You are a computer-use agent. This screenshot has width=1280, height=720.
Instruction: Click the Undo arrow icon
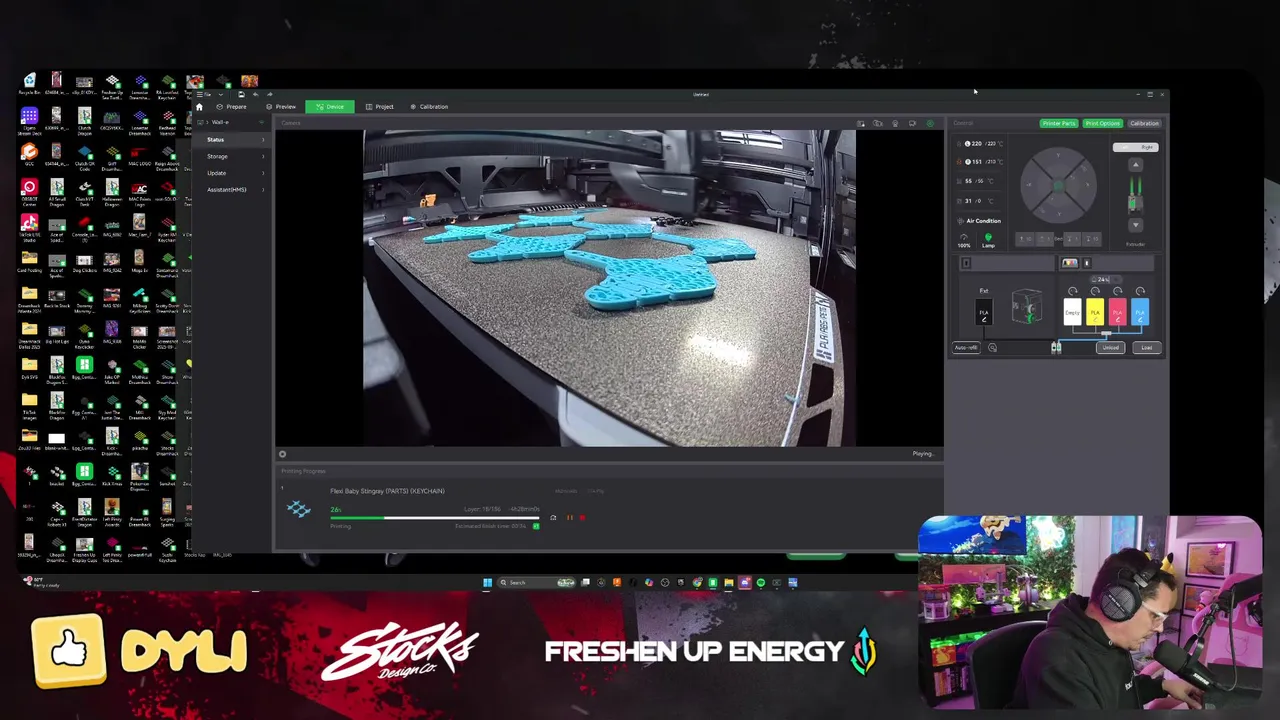click(x=256, y=94)
